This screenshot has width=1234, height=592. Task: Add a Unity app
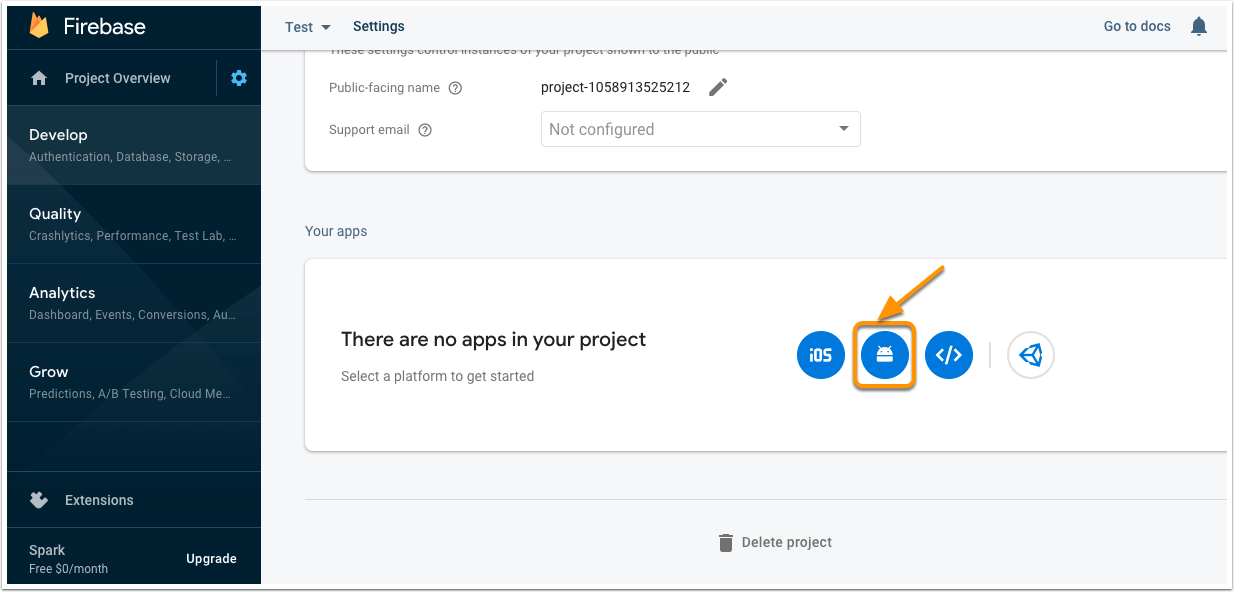pos(1031,355)
